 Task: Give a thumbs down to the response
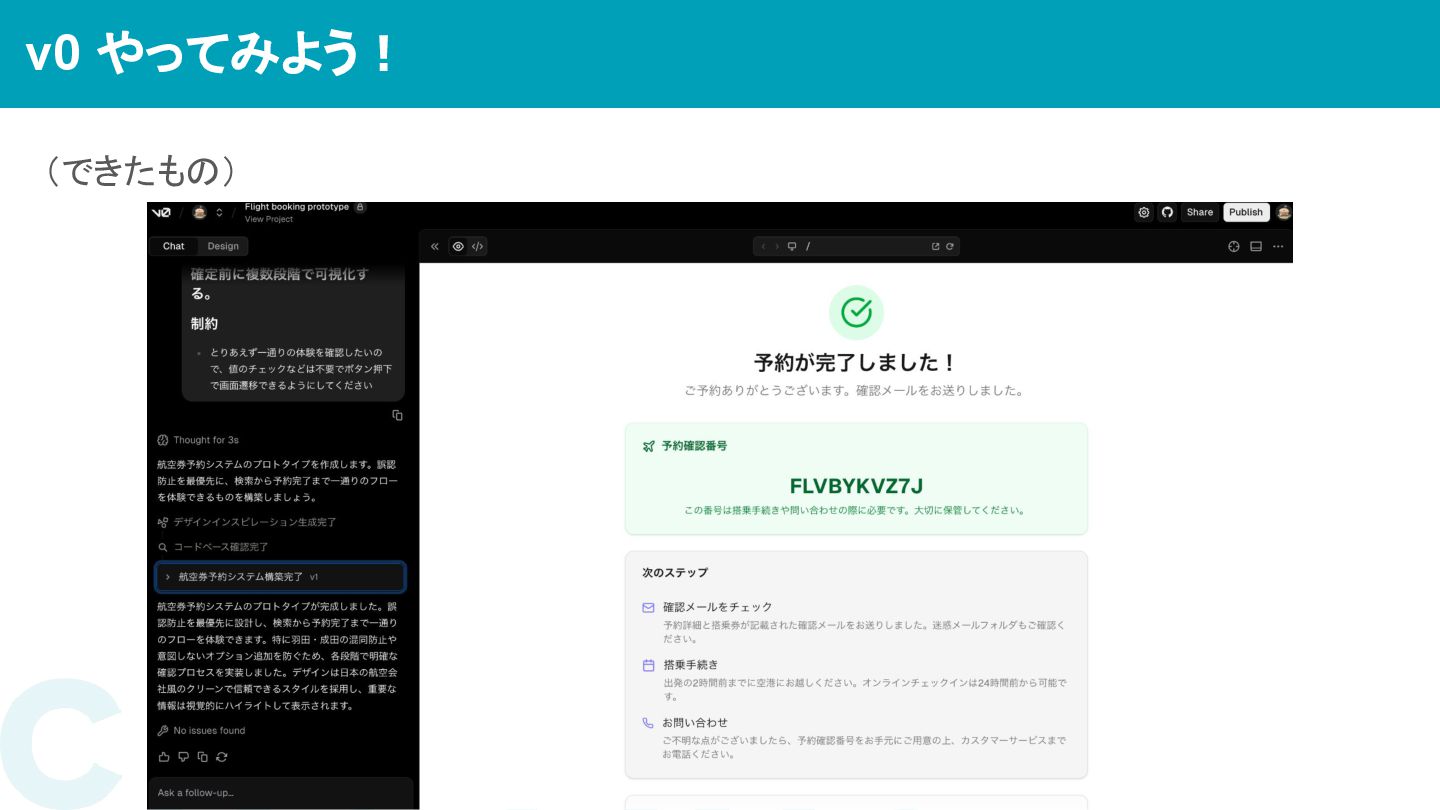coord(183,757)
